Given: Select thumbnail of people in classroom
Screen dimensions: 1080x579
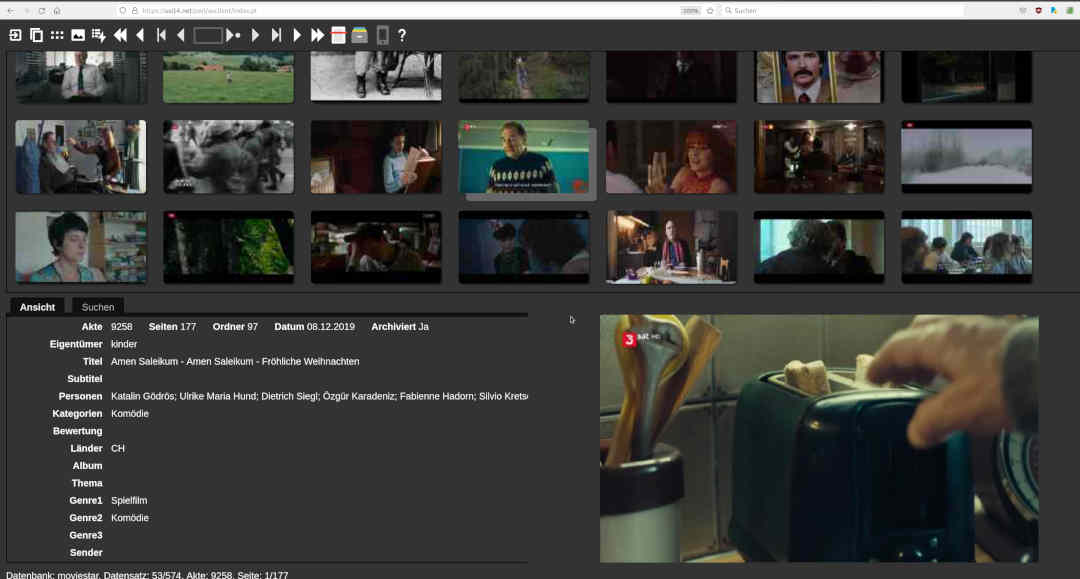Looking at the screenshot, I should click(x=966, y=247).
